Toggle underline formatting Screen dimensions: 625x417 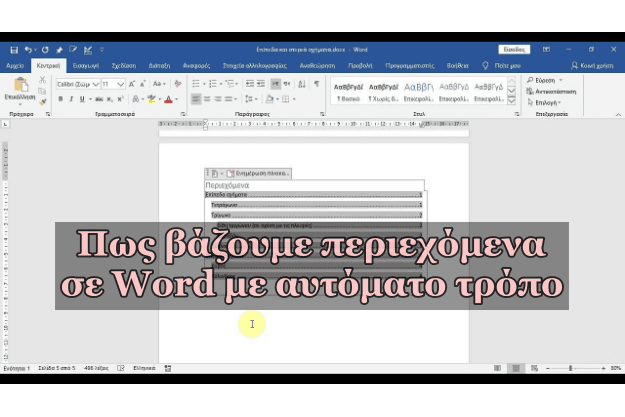tap(82, 99)
